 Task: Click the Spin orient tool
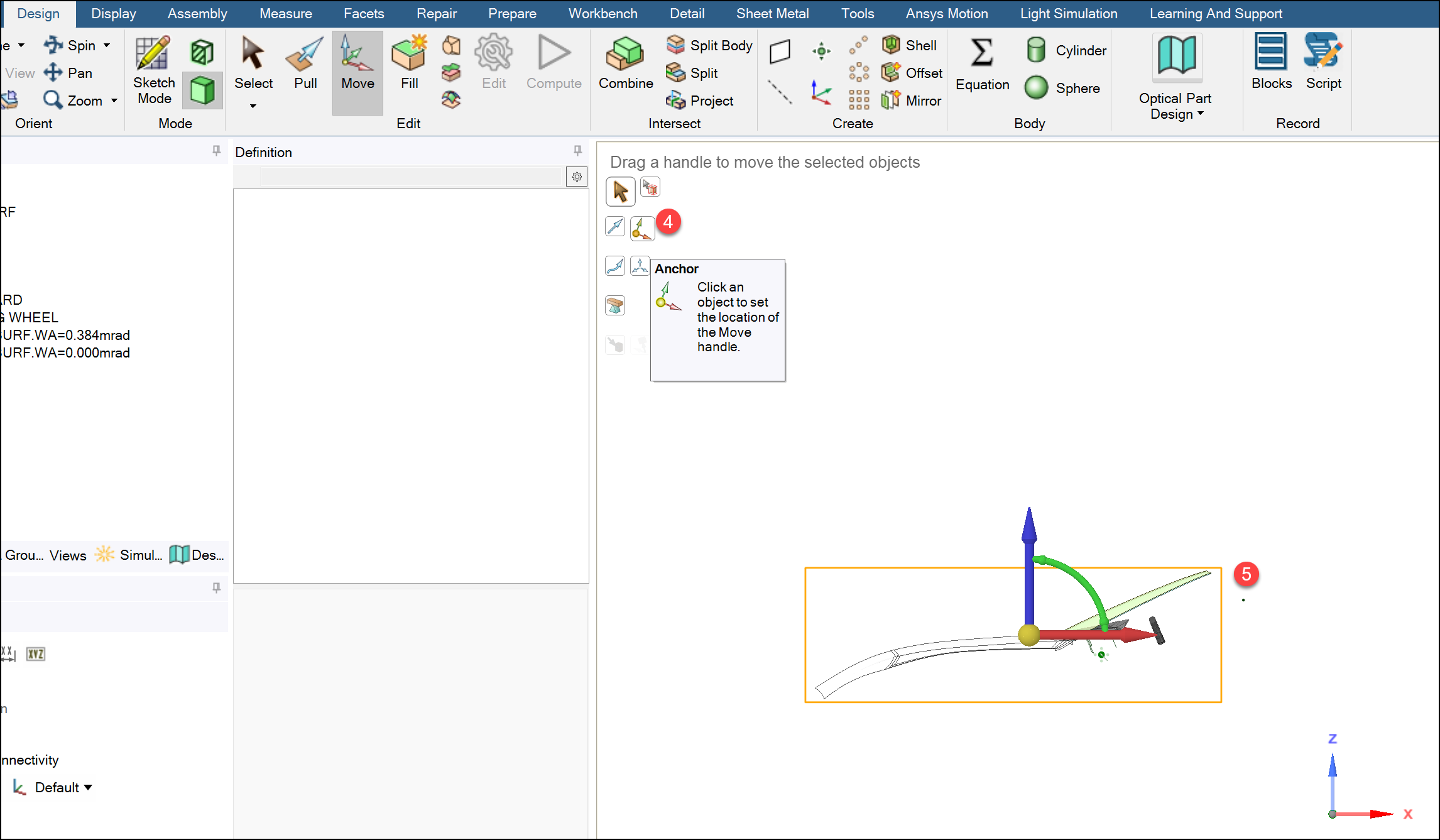point(69,45)
